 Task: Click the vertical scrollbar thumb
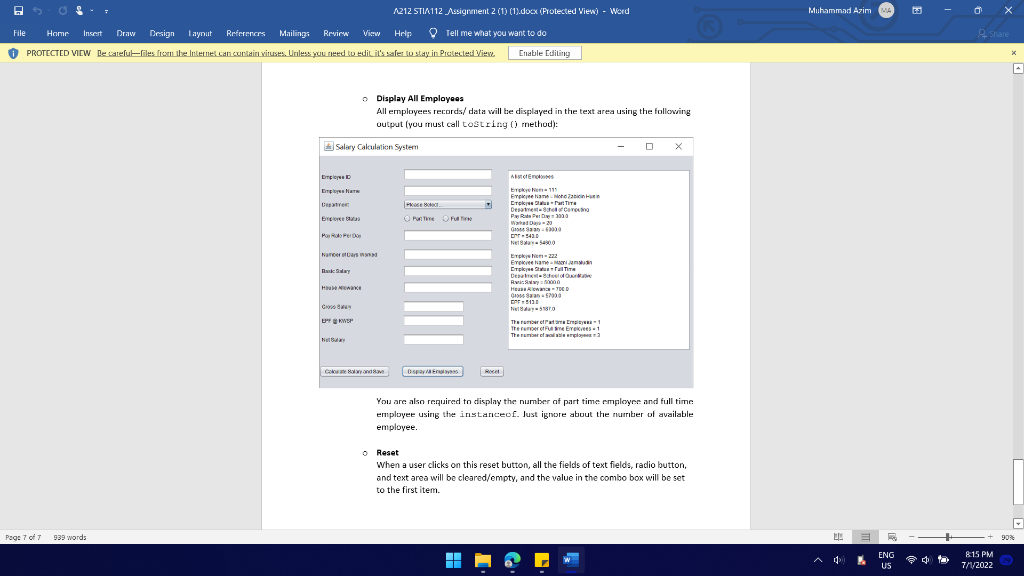[x=1018, y=482]
